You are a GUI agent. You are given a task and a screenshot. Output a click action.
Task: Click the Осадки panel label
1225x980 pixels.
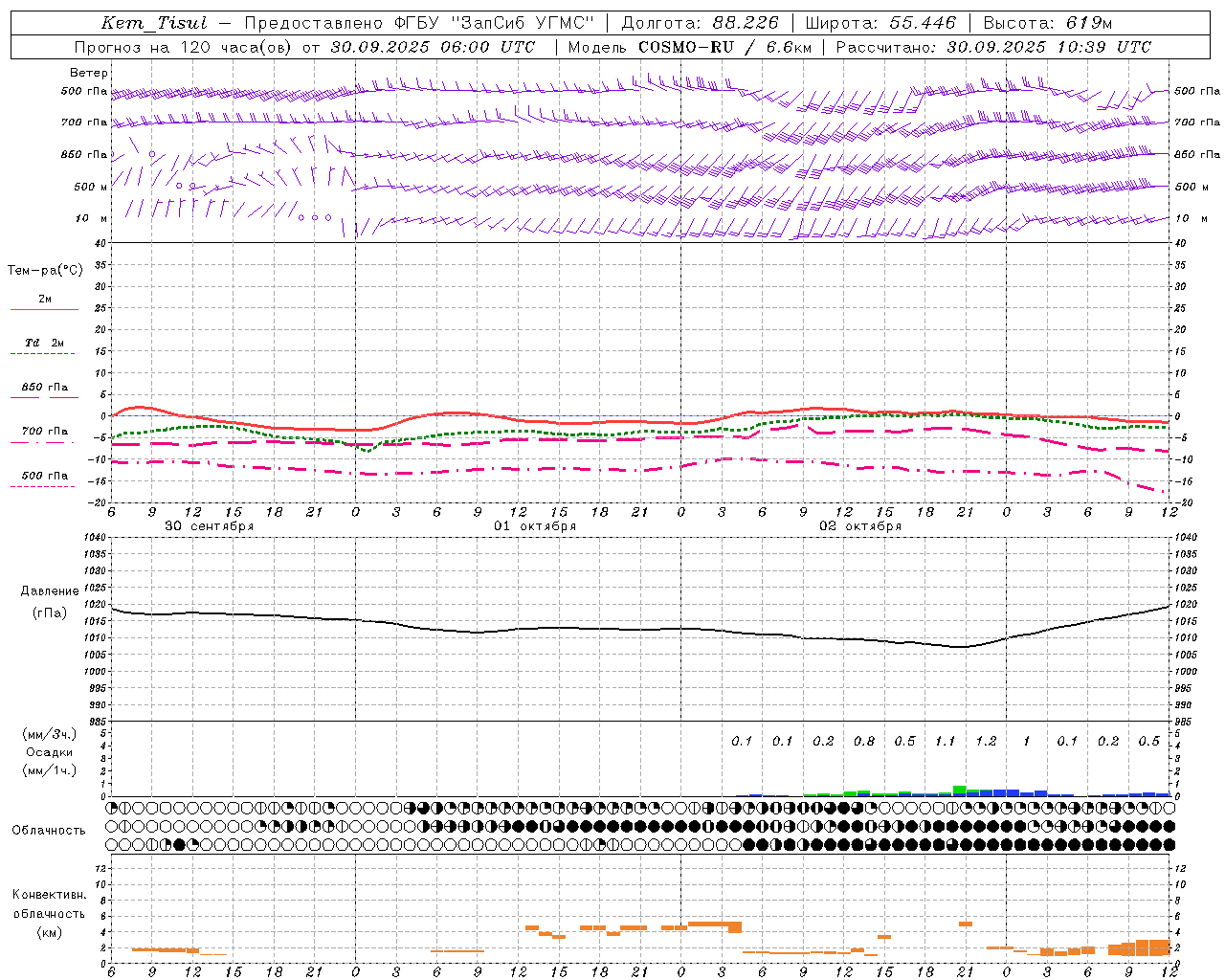(50, 752)
